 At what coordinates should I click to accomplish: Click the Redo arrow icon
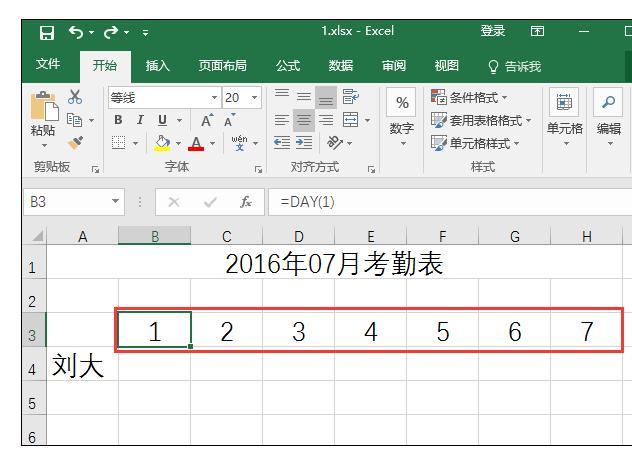click(111, 32)
